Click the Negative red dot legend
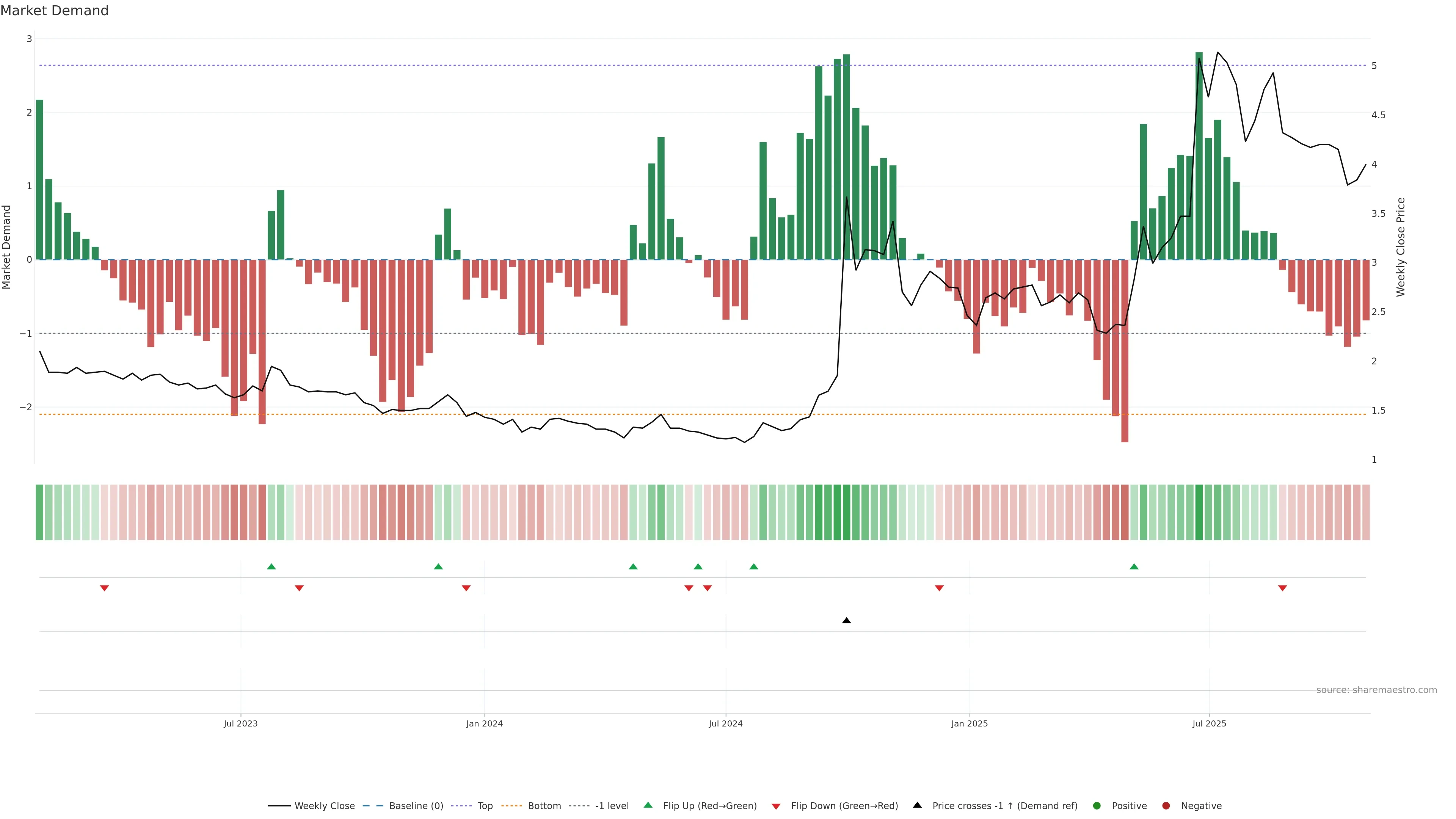This screenshot has width=1456, height=819. click(x=1166, y=806)
